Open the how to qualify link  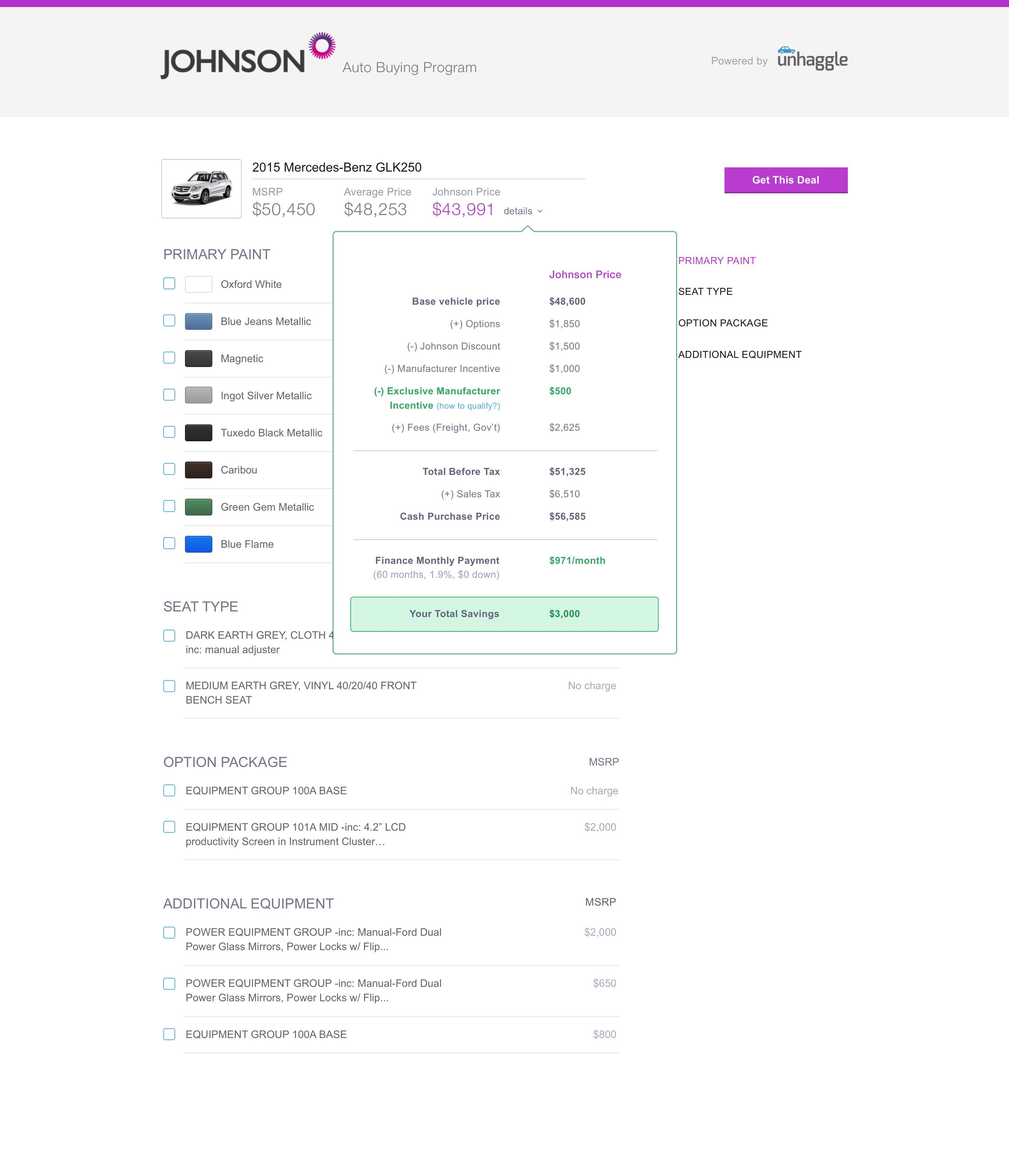coord(468,406)
